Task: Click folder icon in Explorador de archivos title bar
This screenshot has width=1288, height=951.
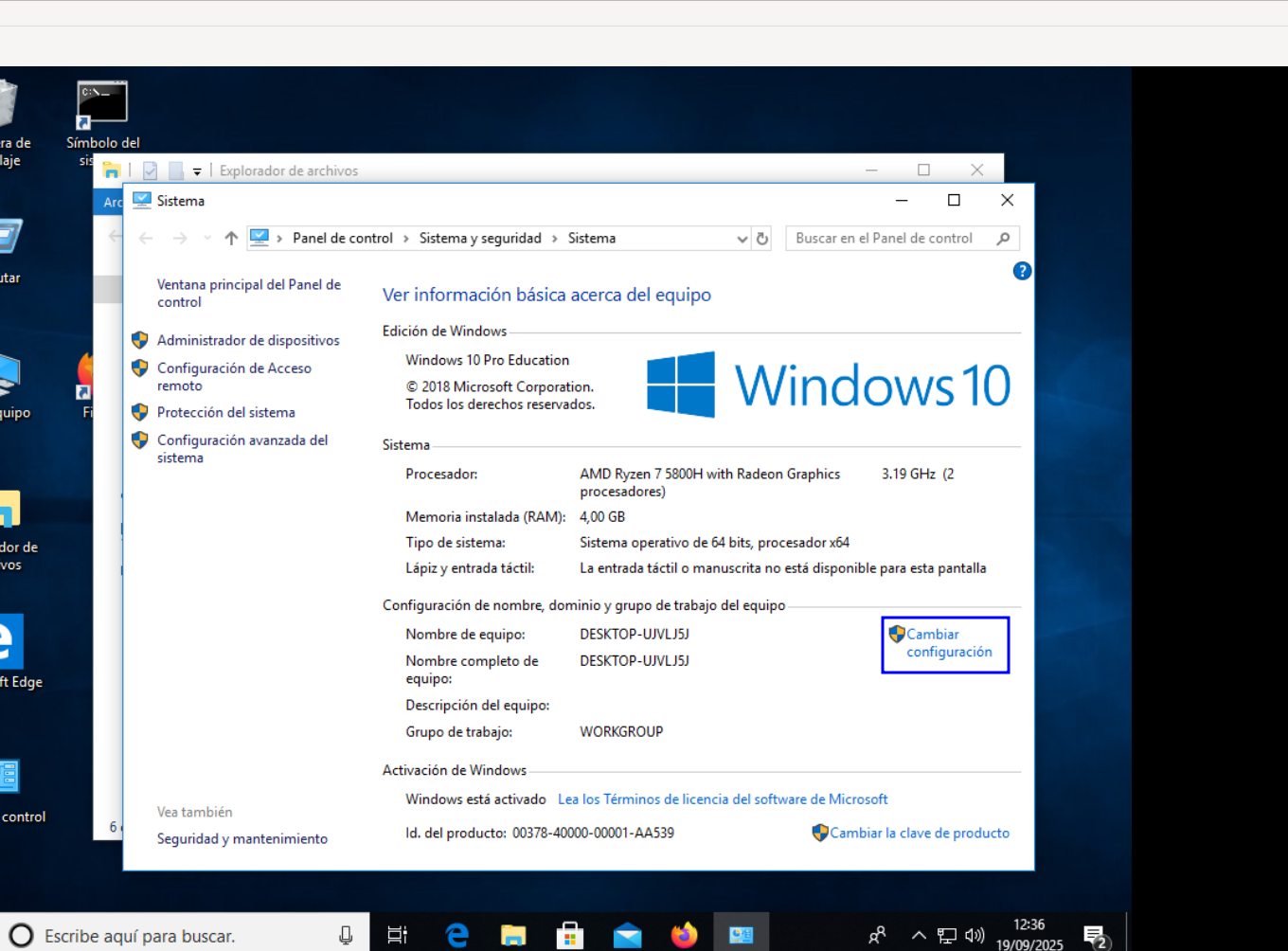Action: click(x=112, y=170)
